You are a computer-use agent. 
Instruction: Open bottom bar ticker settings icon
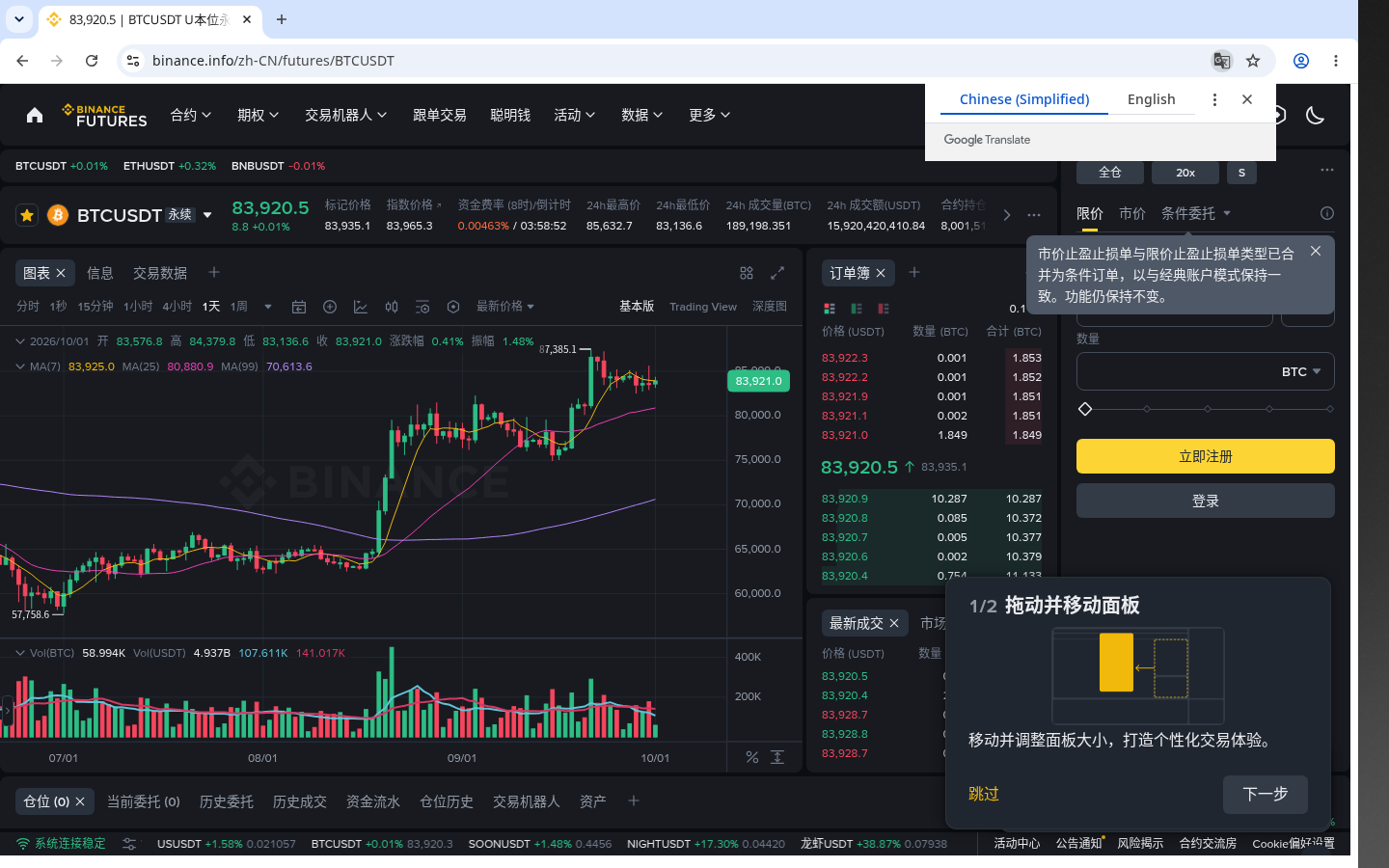[129, 844]
